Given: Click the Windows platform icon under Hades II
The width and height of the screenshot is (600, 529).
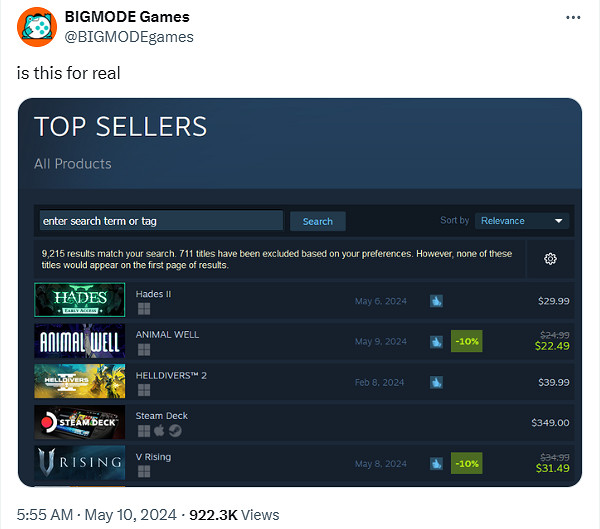Looking at the screenshot, I should (x=143, y=309).
